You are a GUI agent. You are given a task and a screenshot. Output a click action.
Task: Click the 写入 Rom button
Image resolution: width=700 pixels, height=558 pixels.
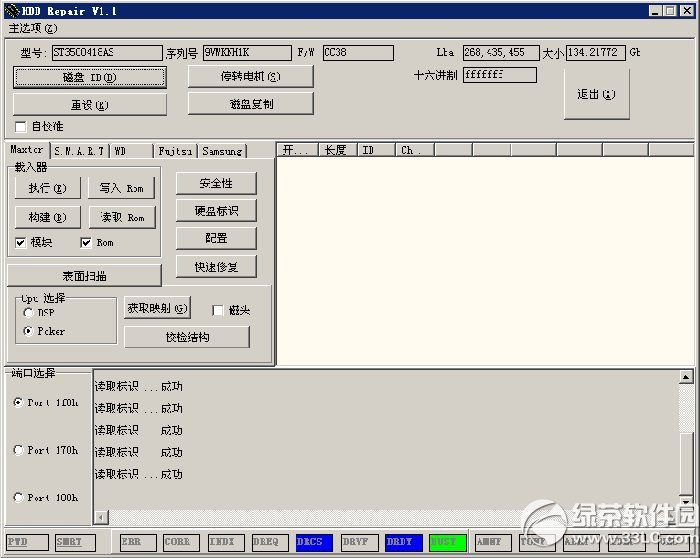121,188
